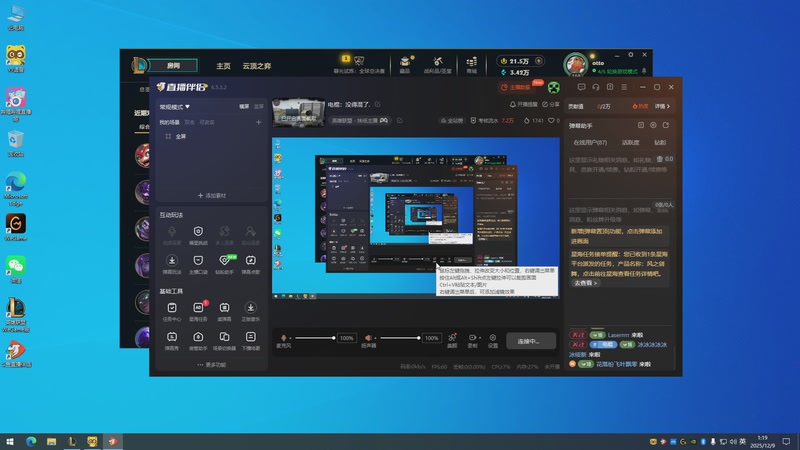Select 竖屏 portrait orientation

(259, 107)
